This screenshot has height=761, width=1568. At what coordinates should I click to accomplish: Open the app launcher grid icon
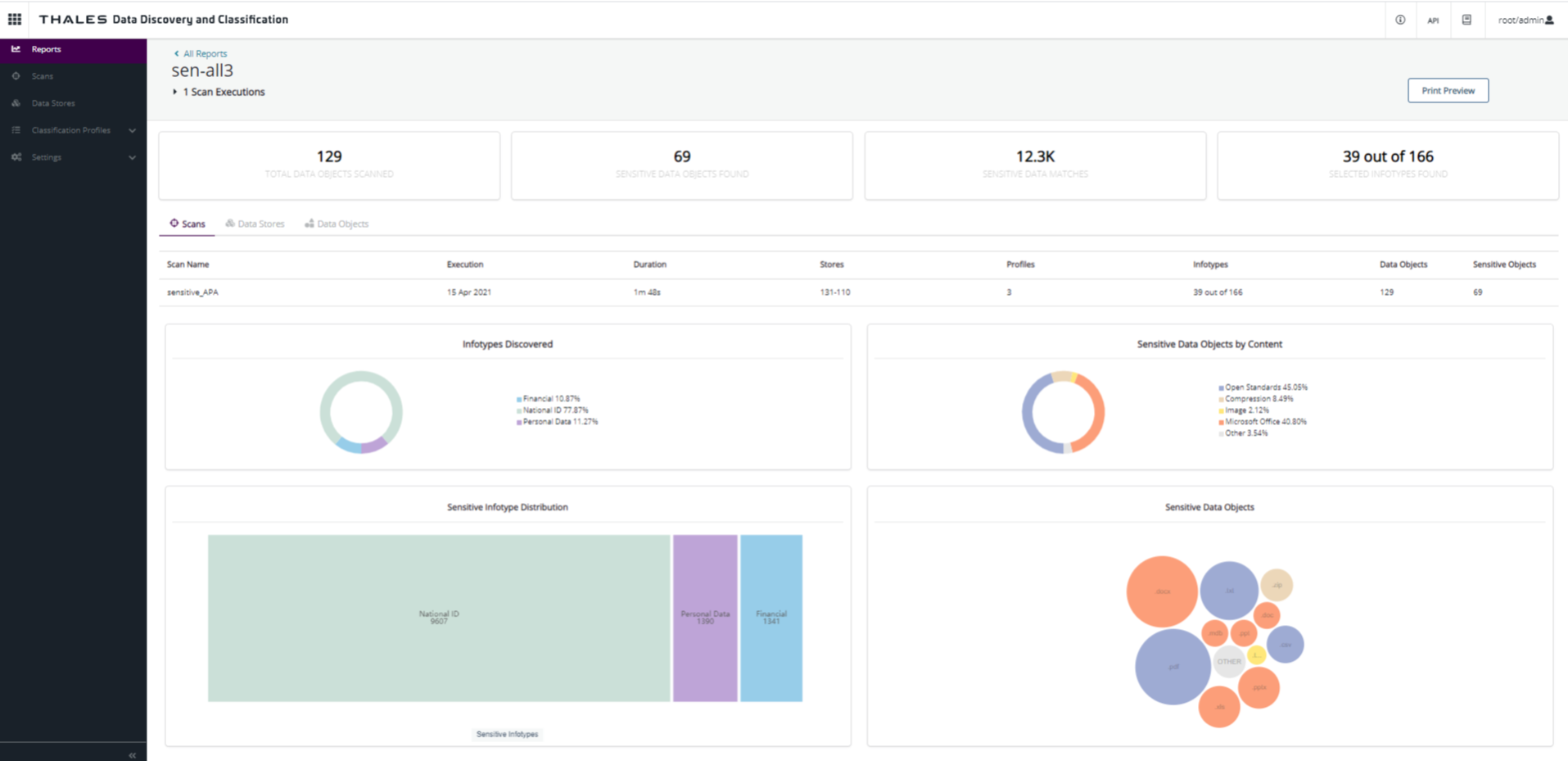15,19
